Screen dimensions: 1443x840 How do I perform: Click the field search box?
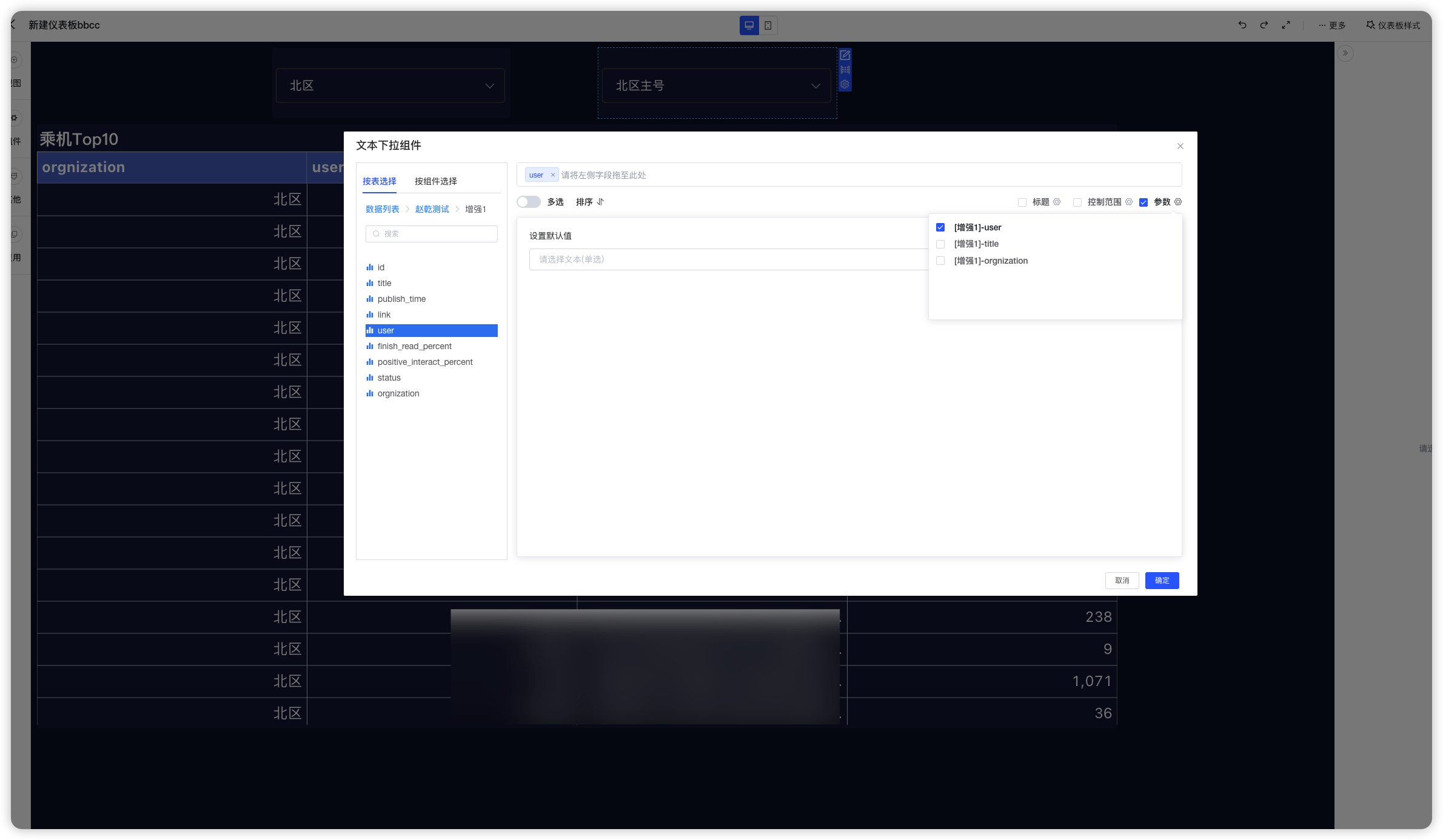coord(432,234)
